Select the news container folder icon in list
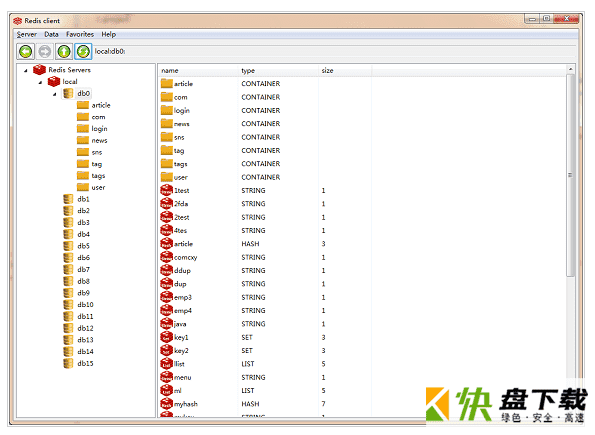595x435 pixels. [x=167, y=123]
